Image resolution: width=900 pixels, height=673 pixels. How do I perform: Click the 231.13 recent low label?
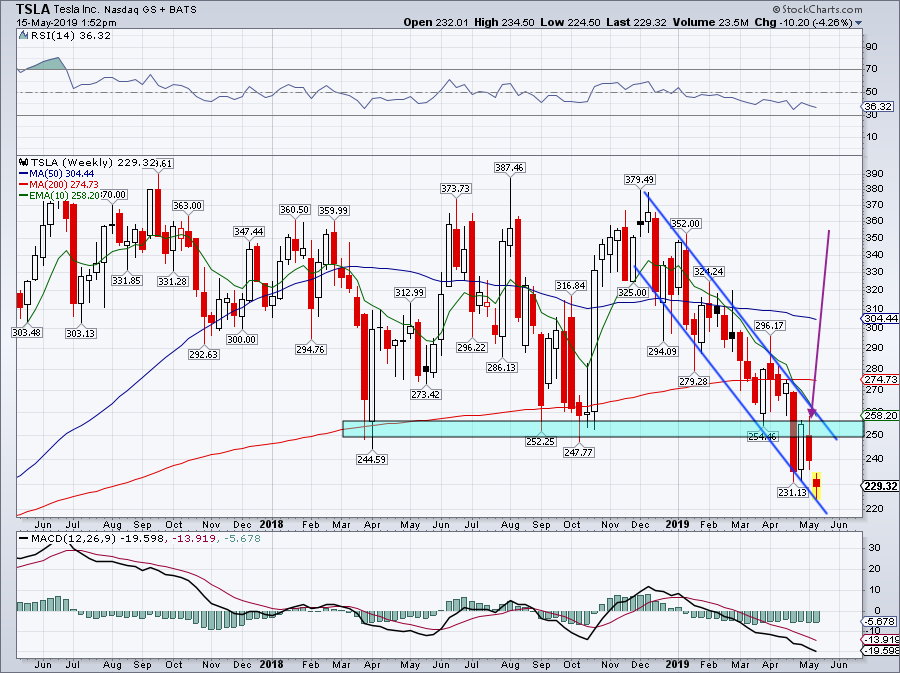[793, 492]
